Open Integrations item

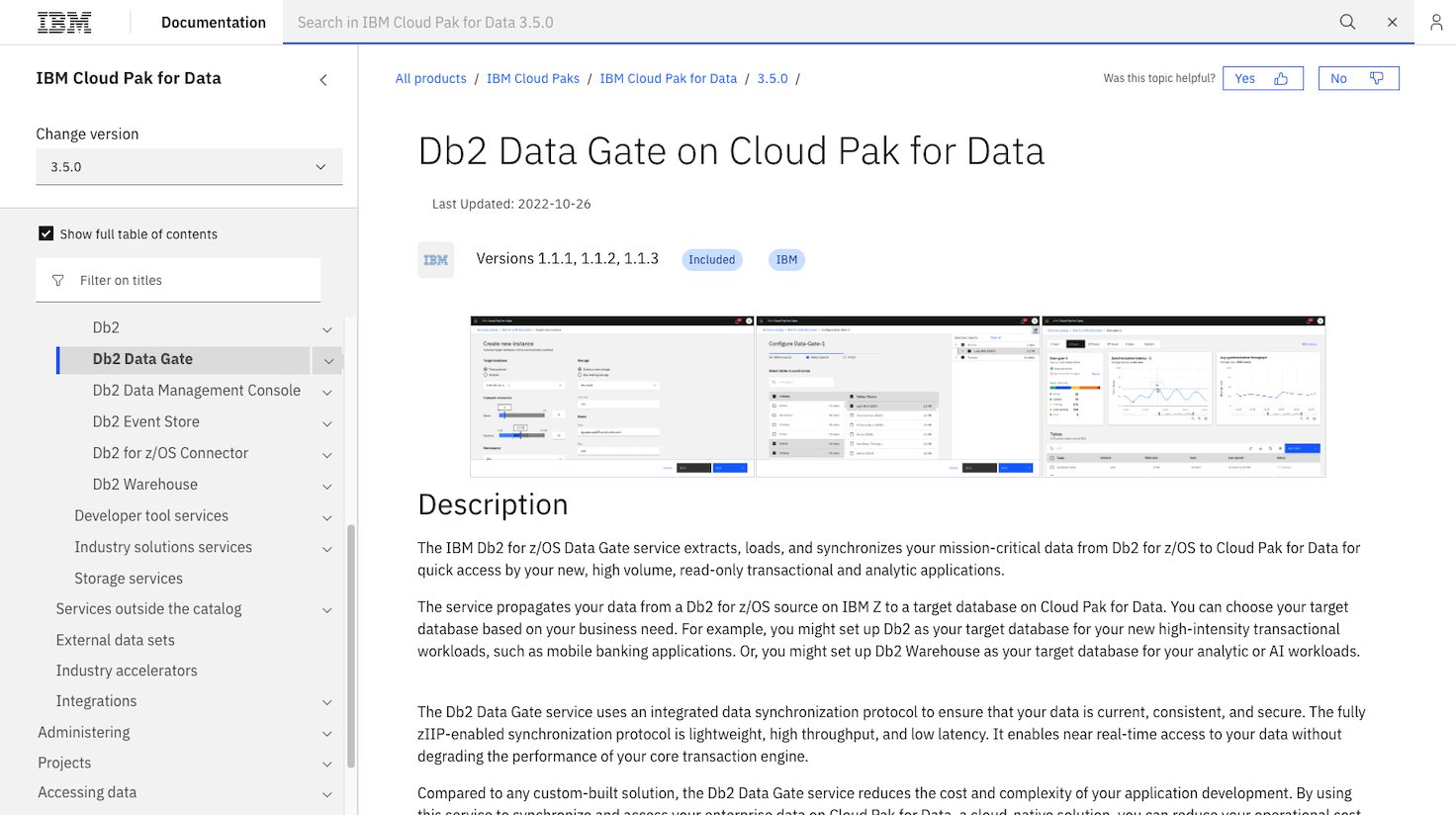click(x=96, y=701)
